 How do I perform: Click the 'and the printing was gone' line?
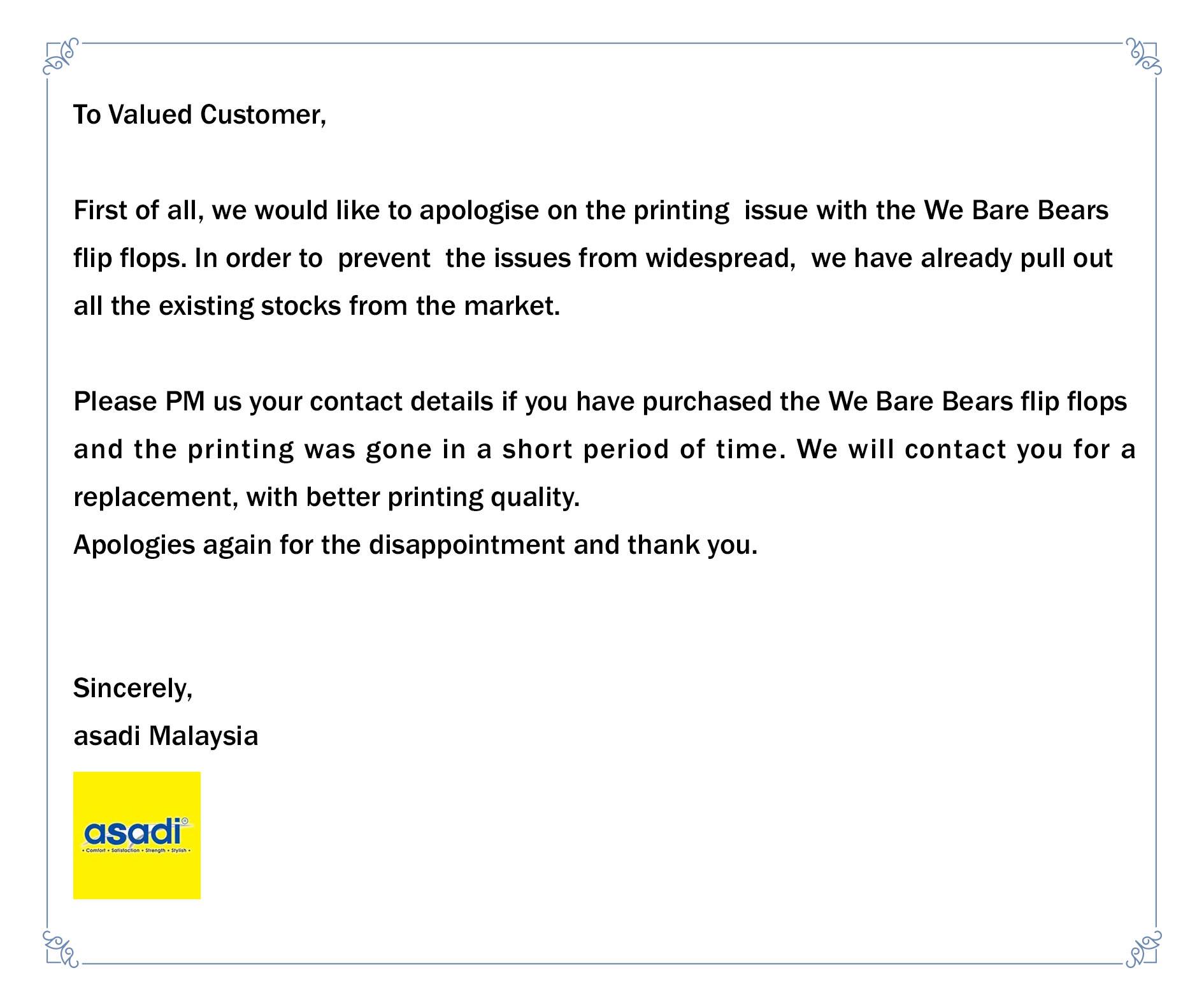point(605,450)
